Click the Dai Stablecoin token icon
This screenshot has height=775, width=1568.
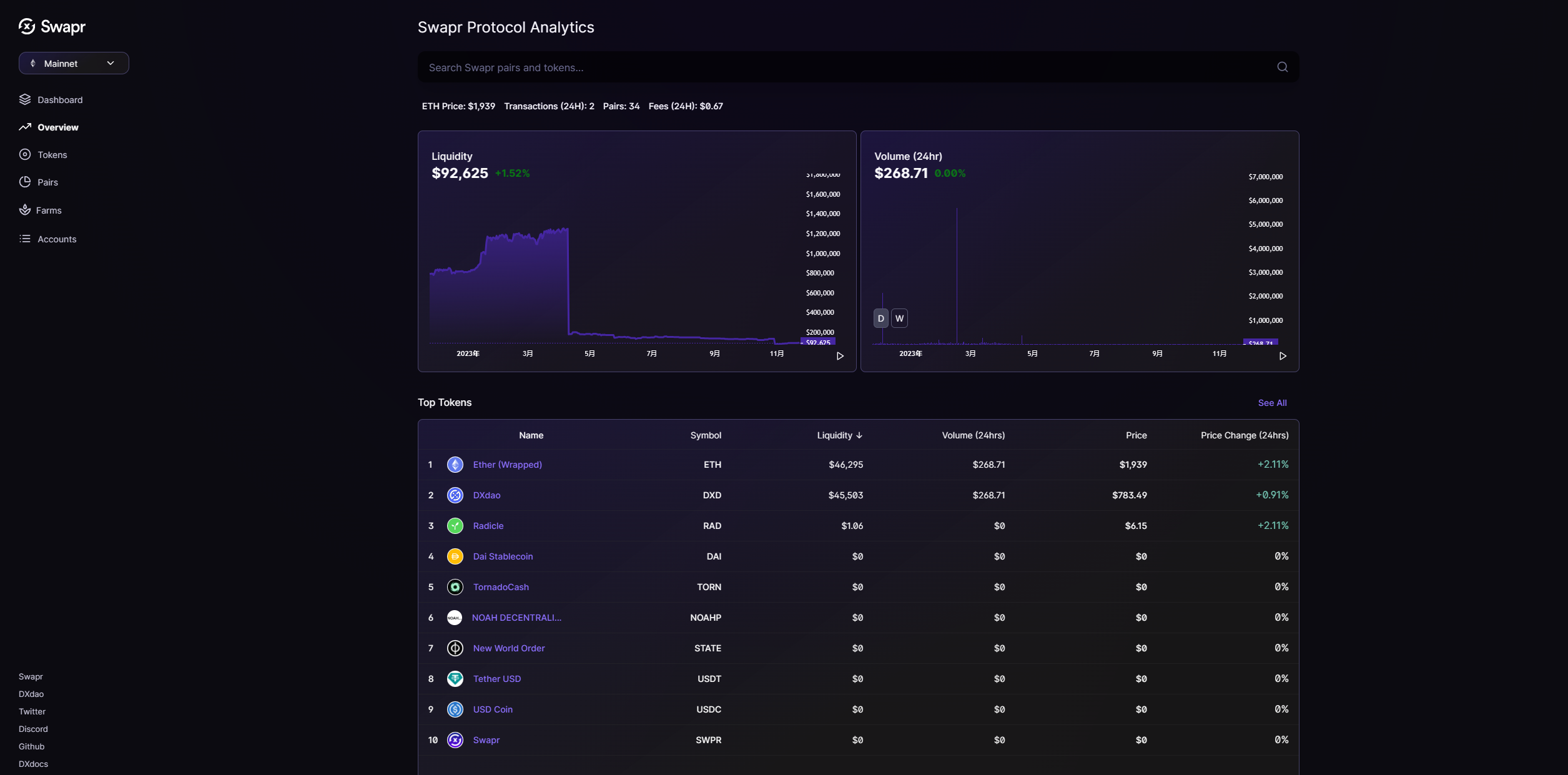[x=455, y=556]
